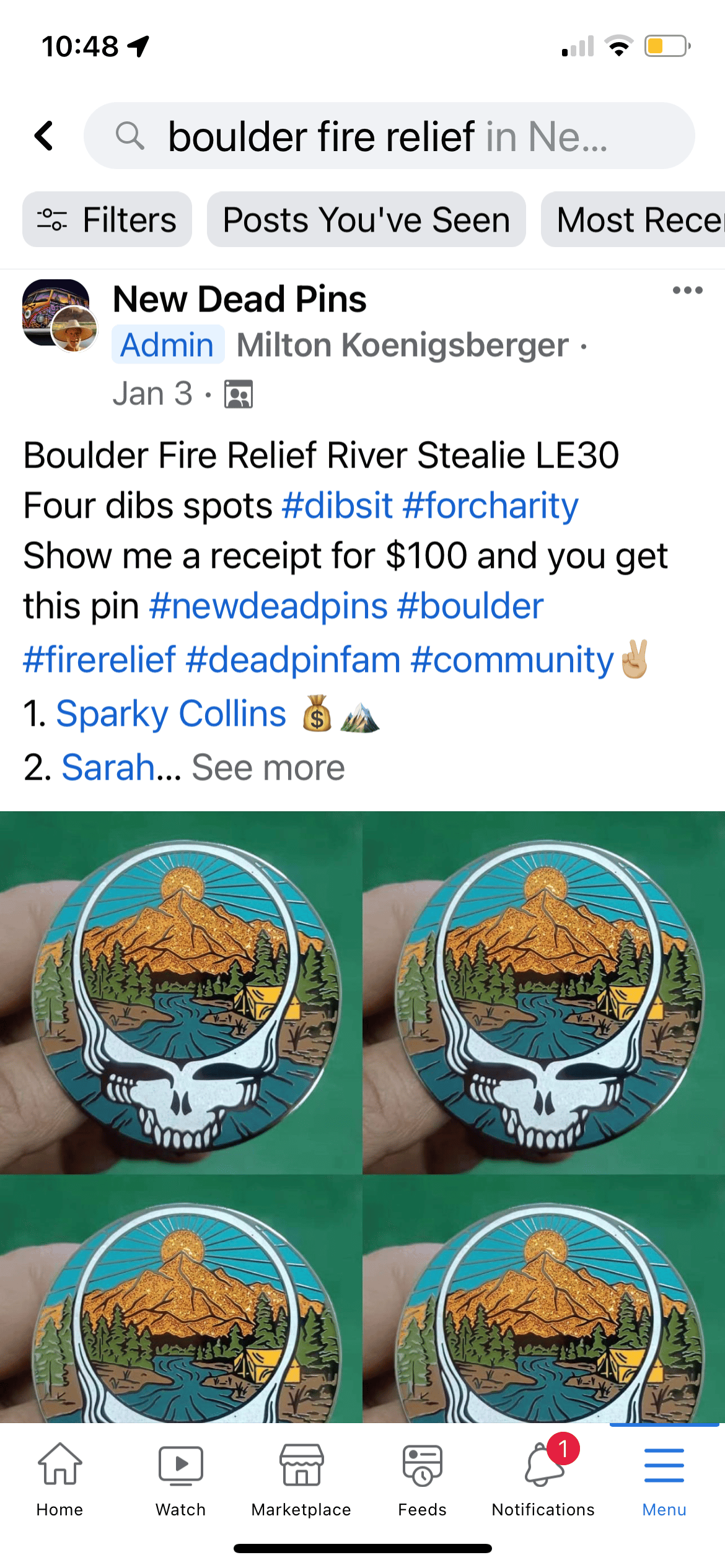Toggle the Most Recent filter chip
Viewport: 725px width, 1568px height.
pyautogui.click(x=633, y=219)
